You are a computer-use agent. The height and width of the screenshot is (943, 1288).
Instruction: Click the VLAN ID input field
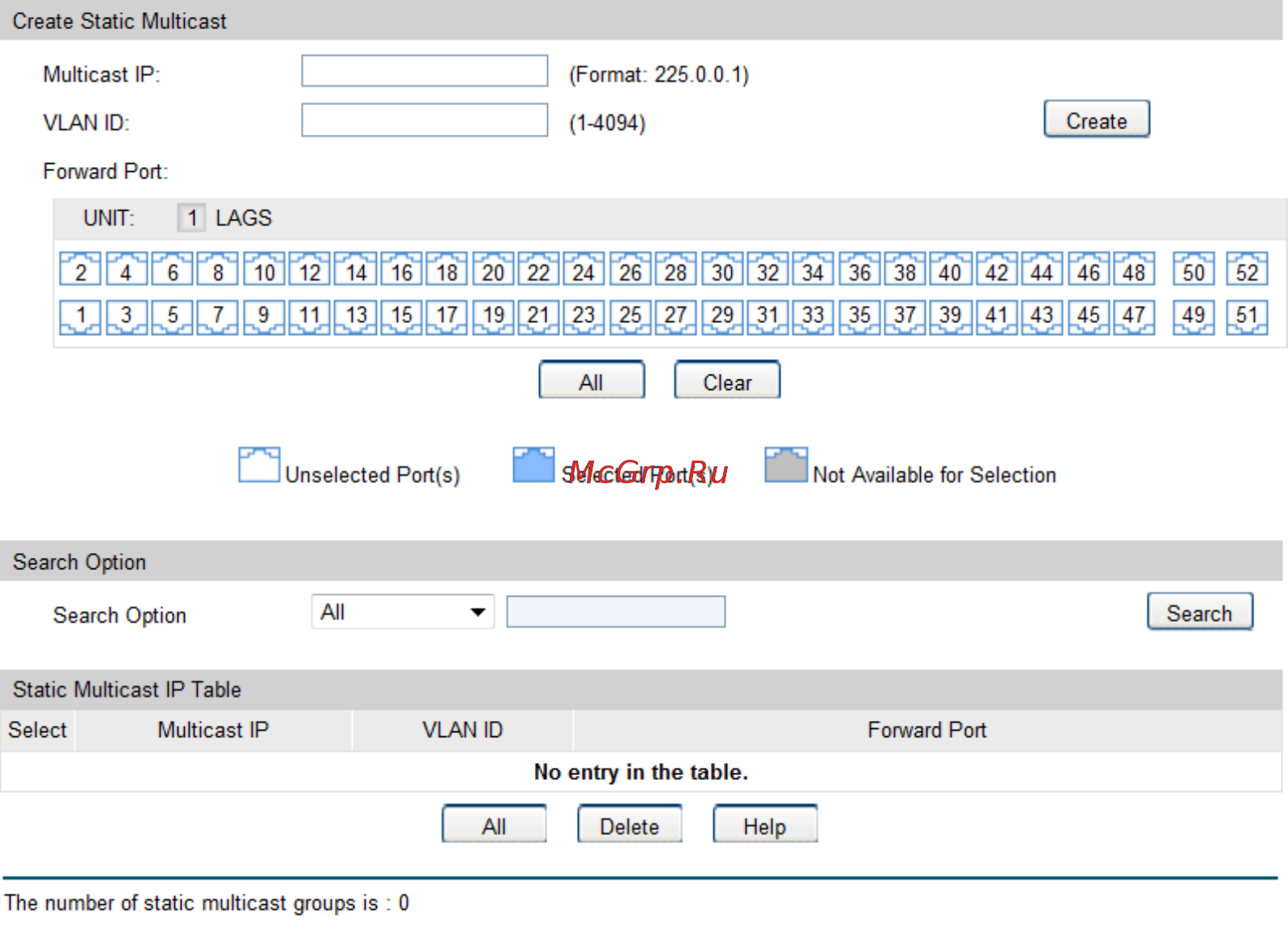425,120
